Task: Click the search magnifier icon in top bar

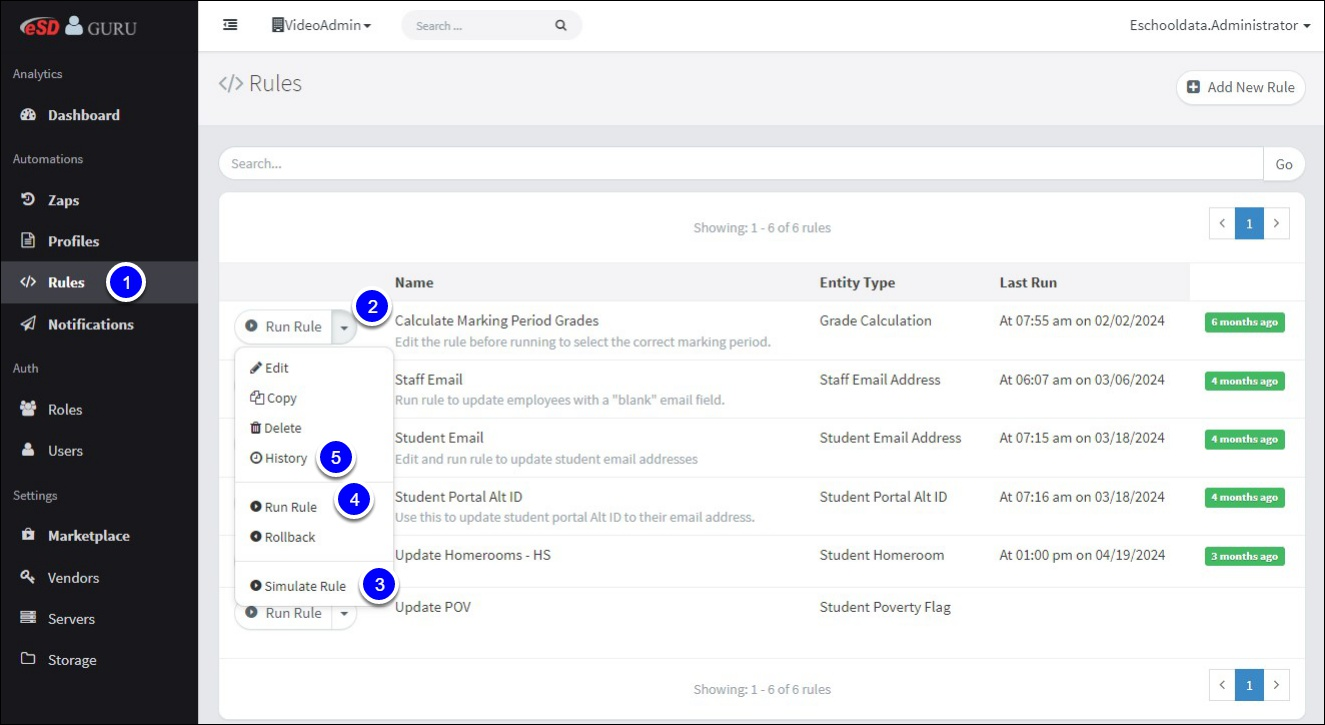Action: point(561,26)
